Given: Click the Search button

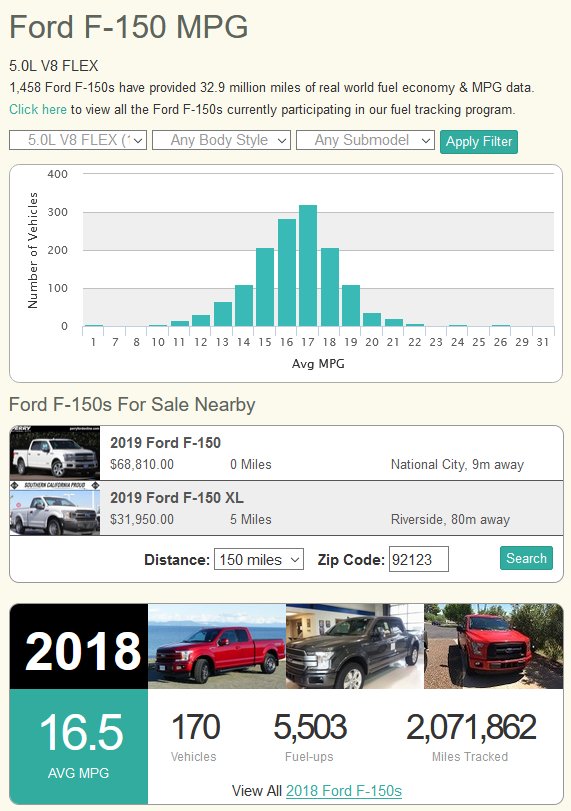Looking at the screenshot, I should pyautogui.click(x=526, y=558).
